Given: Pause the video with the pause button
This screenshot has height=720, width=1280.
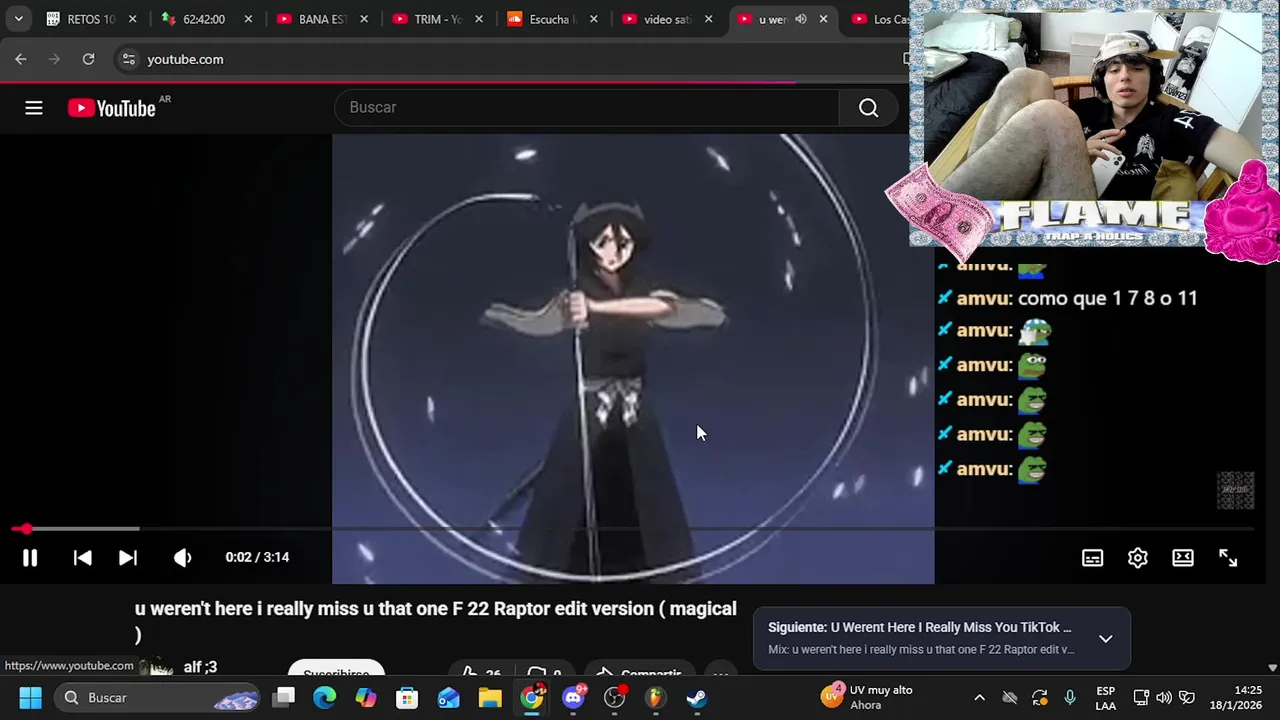Looking at the screenshot, I should 30,558.
